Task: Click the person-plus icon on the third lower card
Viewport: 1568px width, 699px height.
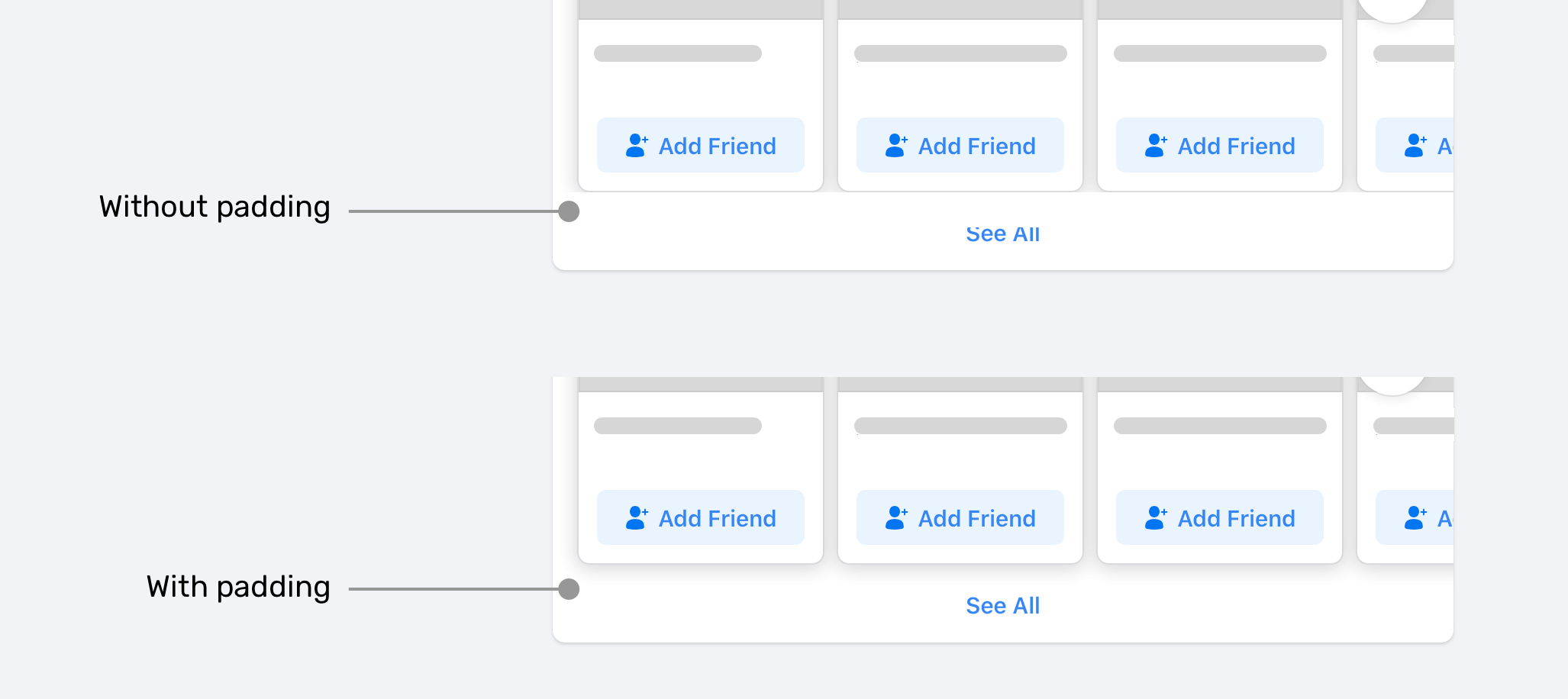Action: pyautogui.click(x=1156, y=517)
